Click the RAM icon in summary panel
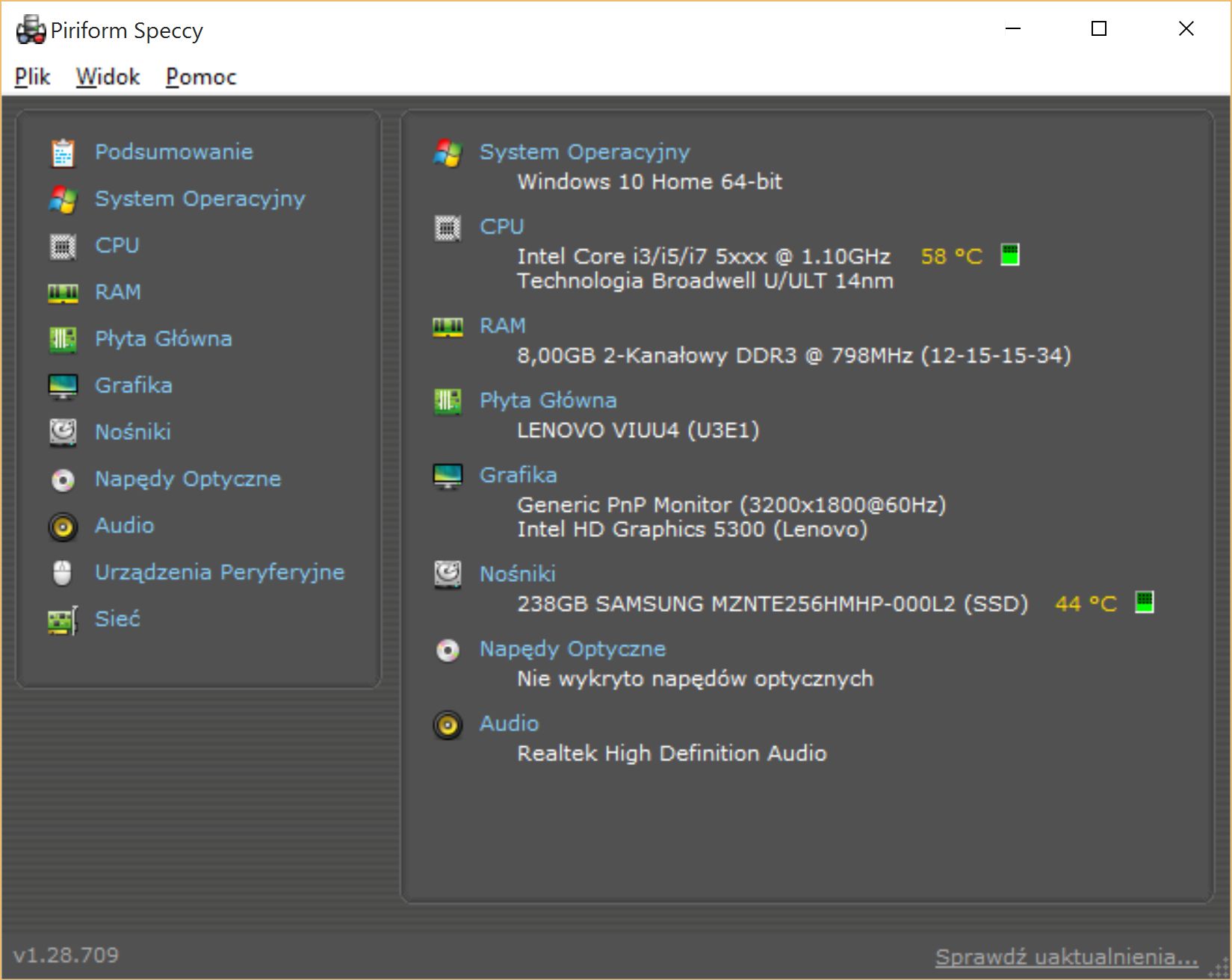Viewport: 1232px width, 980px height. tap(448, 327)
